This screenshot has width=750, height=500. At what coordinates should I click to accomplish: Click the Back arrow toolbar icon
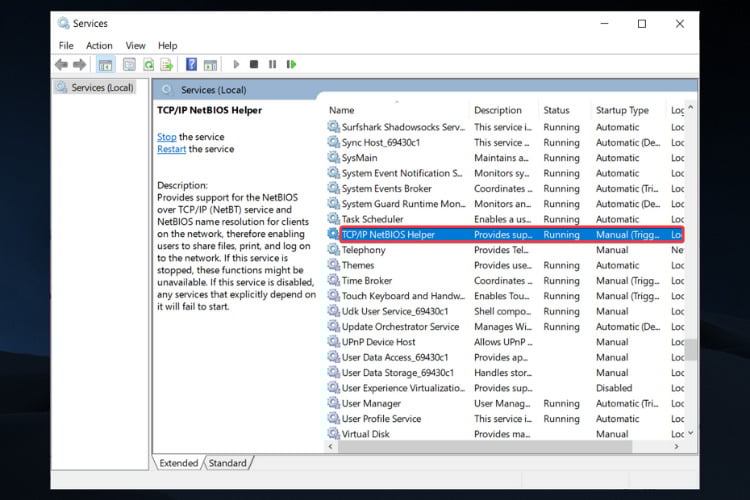coord(61,65)
